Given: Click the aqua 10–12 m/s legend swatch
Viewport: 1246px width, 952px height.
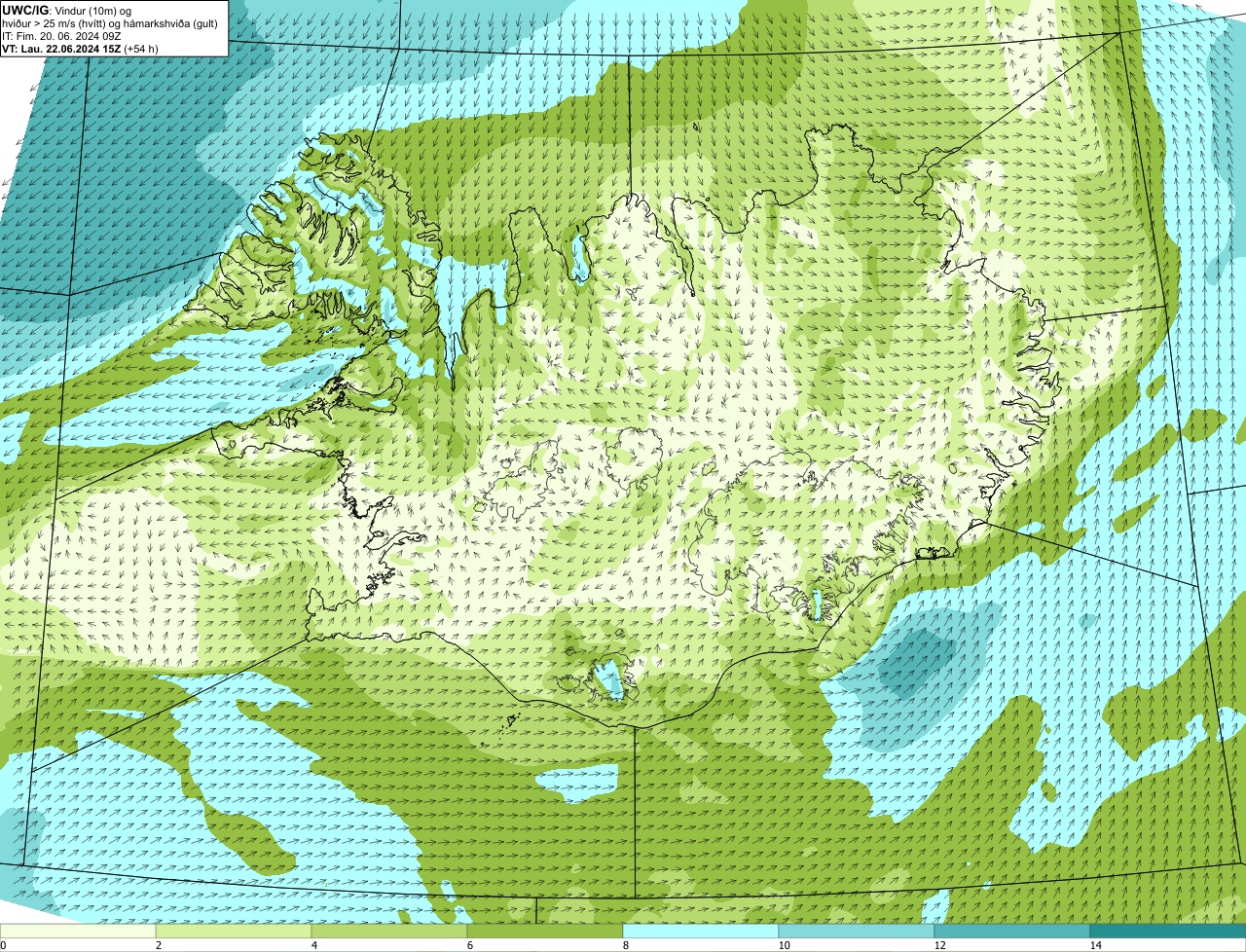Looking at the screenshot, I should pos(857,931).
